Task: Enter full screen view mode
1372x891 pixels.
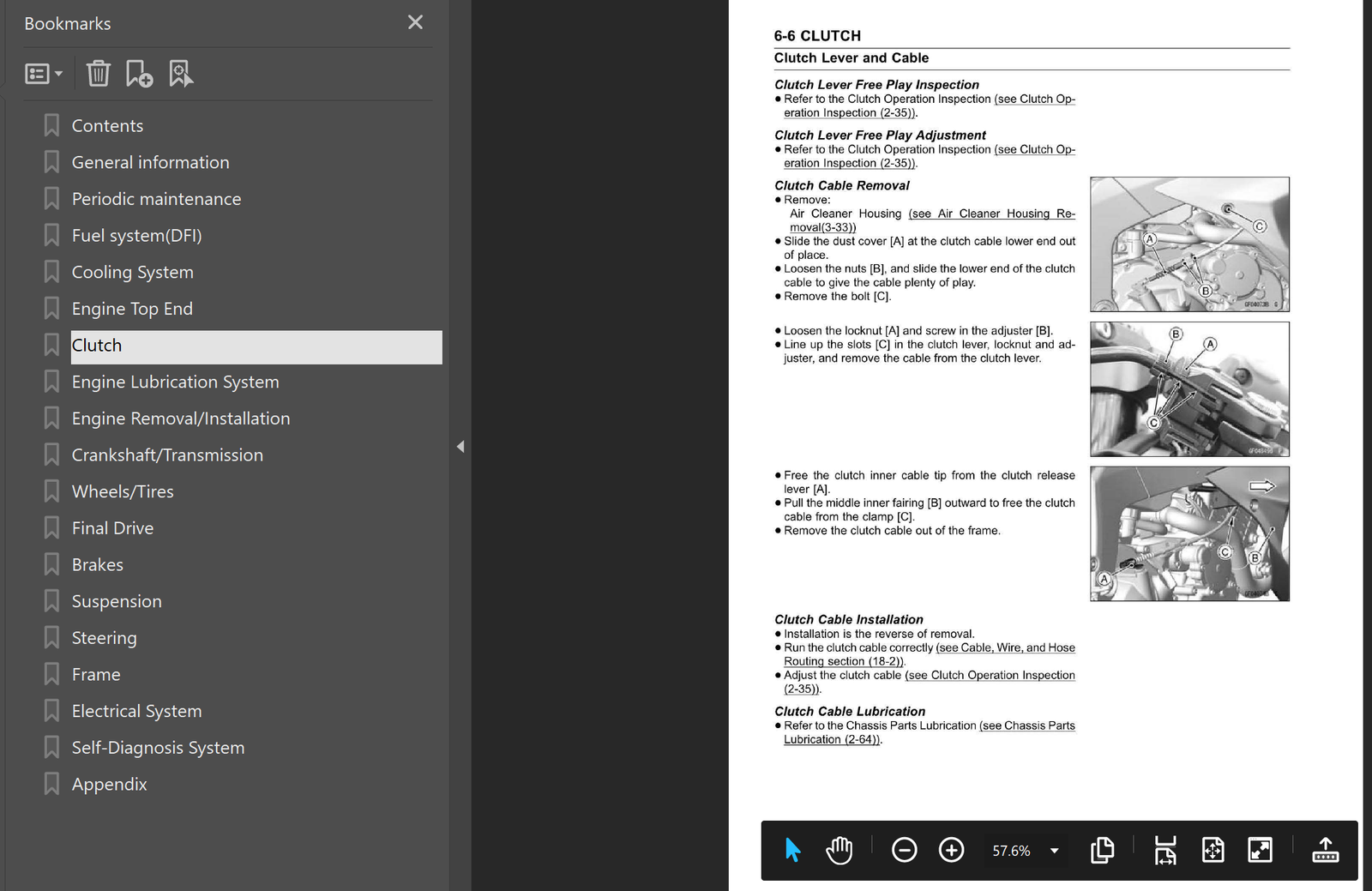Action: coord(1260,850)
